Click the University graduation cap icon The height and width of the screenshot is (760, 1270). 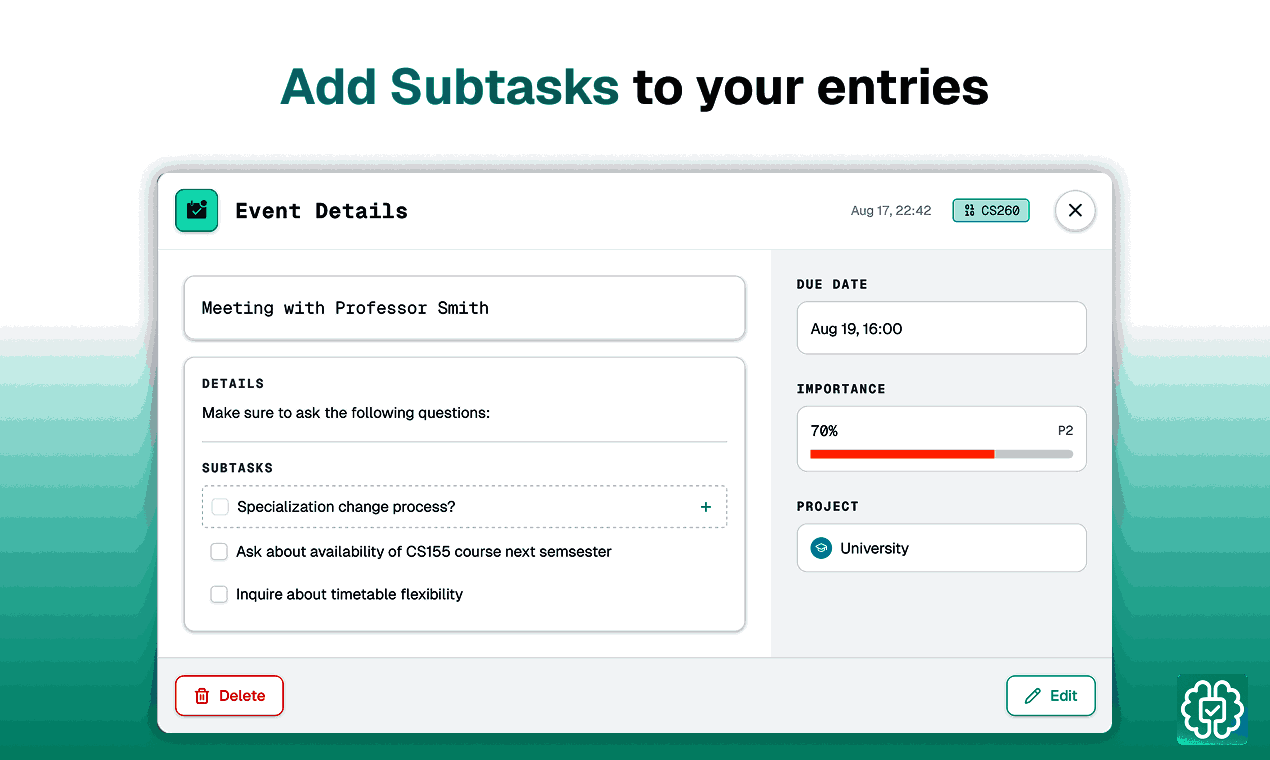tap(821, 548)
